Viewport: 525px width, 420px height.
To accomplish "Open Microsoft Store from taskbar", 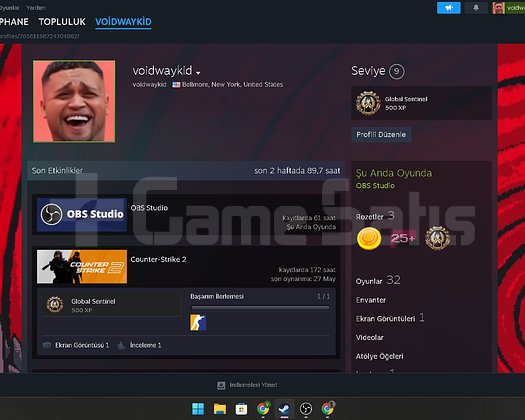I will pos(241,409).
